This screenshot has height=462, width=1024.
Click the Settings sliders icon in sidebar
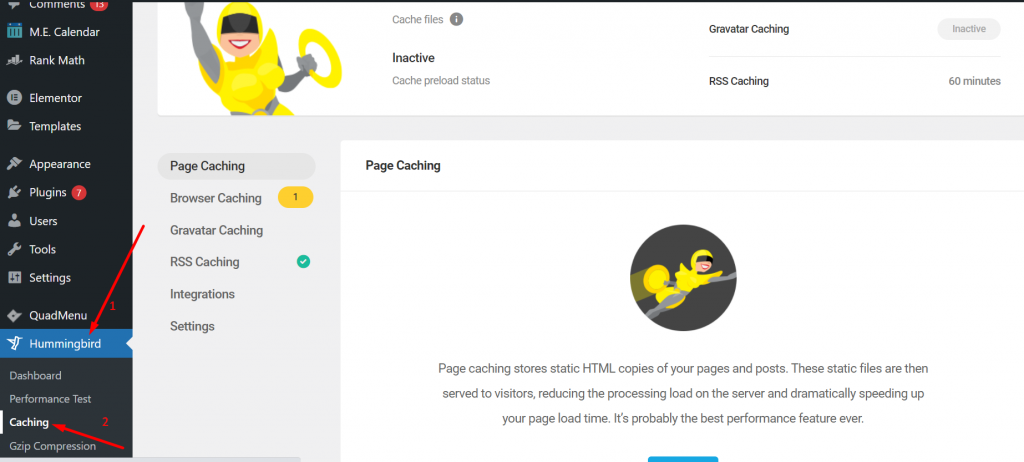coord(14,278)
